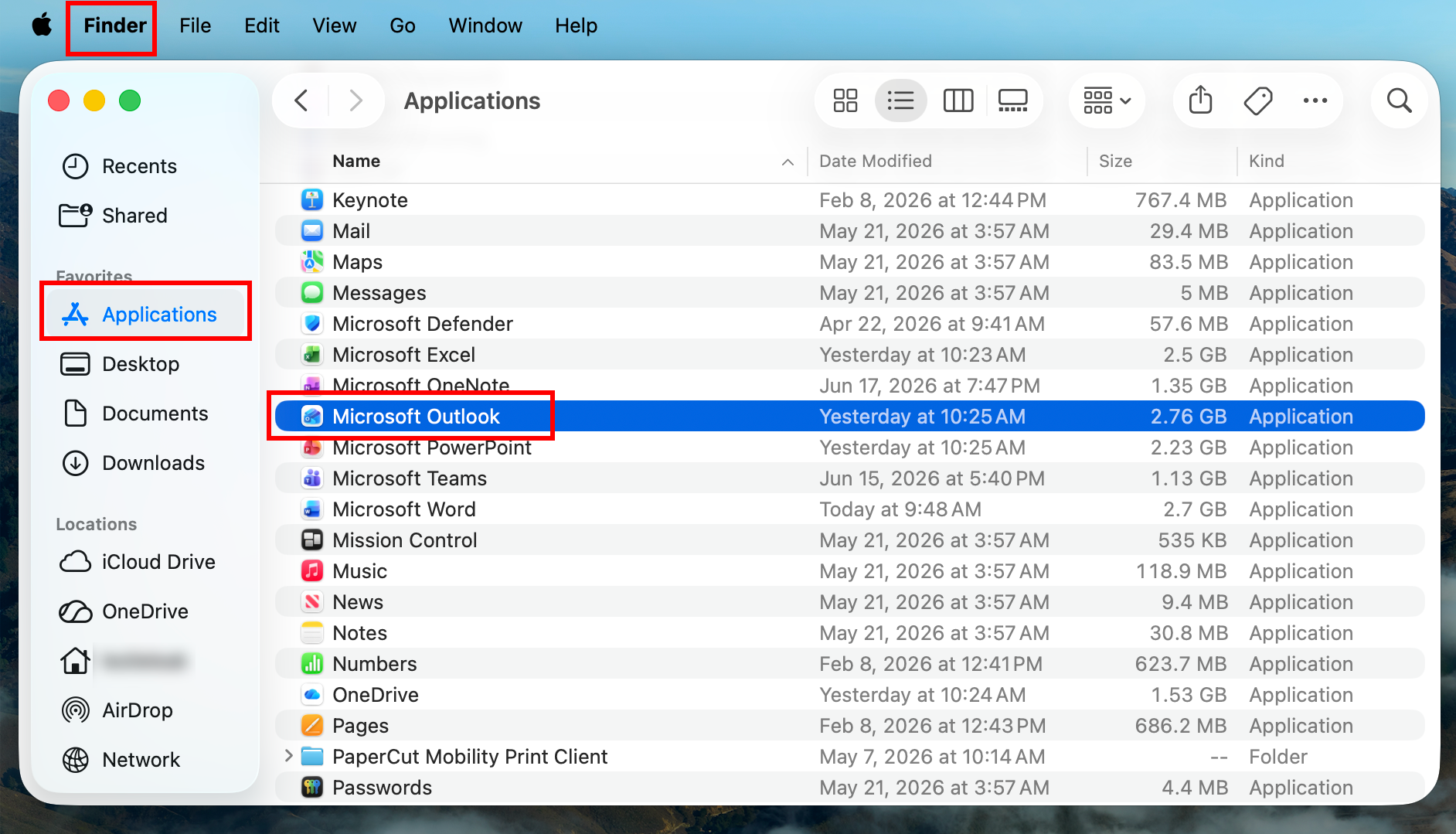Open the Home folder icon
Viewport: 1456px width, 834px height.
coord(75,661)
